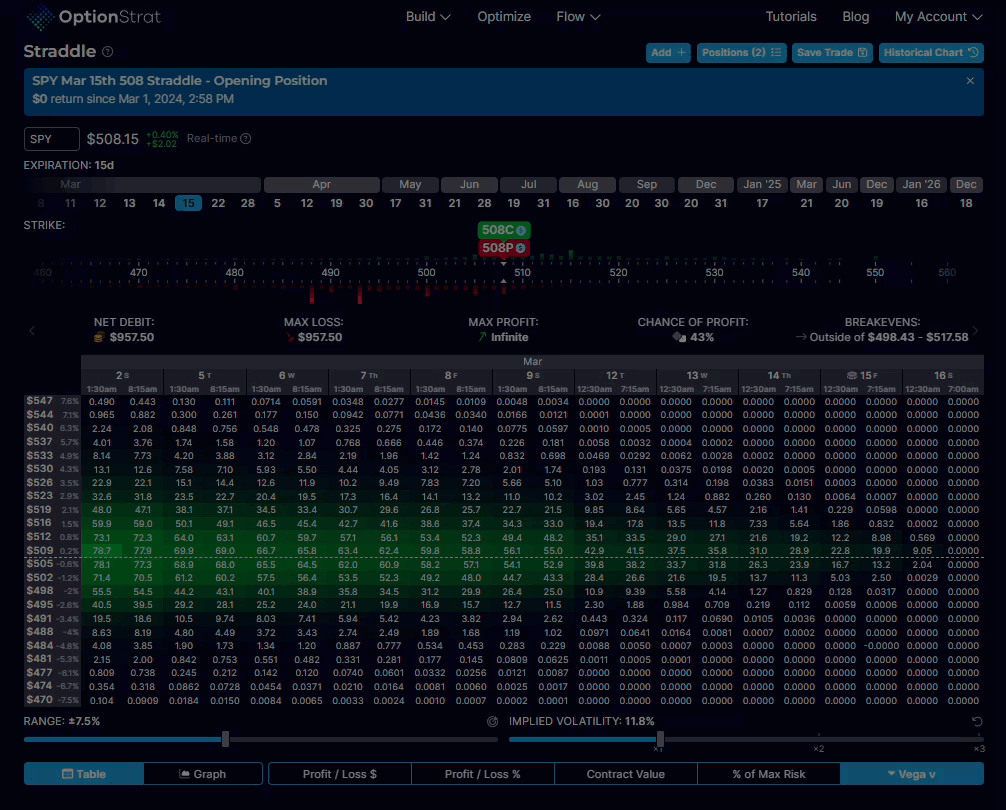This screenshot has height=810, width=1006.
Task: Select the May expiration month
Action: pyautogui.click(x=410, y=185)
